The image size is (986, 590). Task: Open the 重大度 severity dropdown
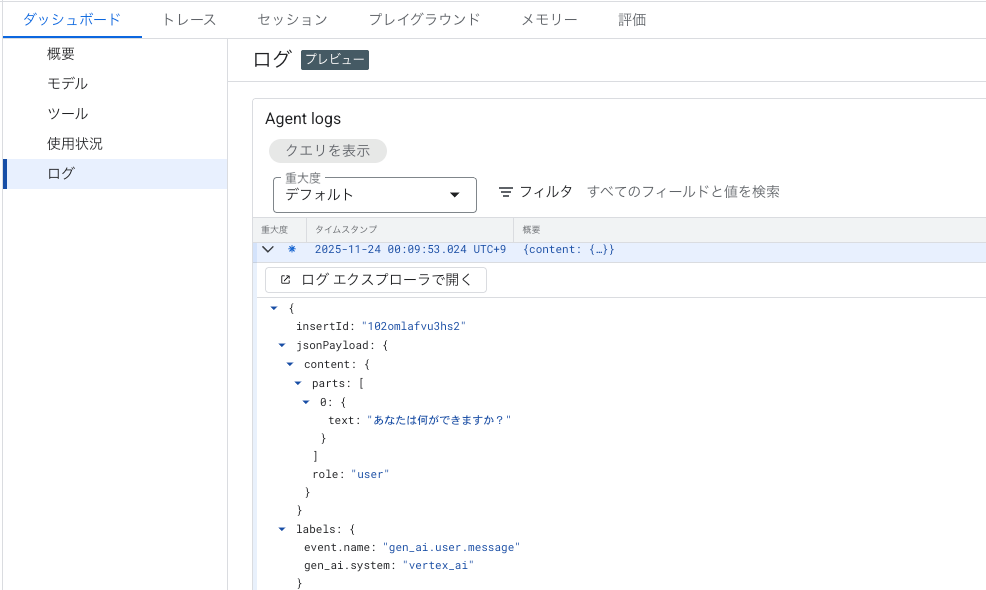click(x=374, y=195)
